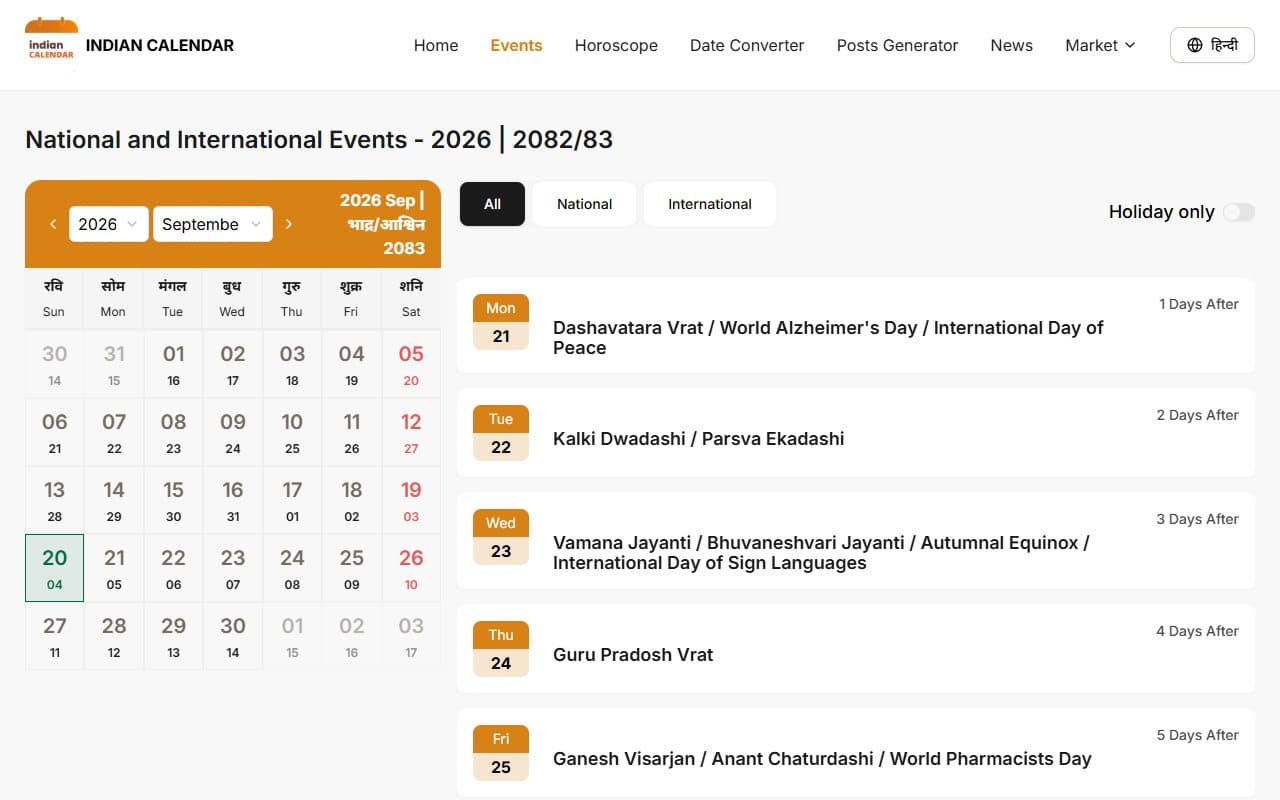
Task: Open Ganesh Visarjan / Anant Chaturdashi event
Action: point(856,753)
